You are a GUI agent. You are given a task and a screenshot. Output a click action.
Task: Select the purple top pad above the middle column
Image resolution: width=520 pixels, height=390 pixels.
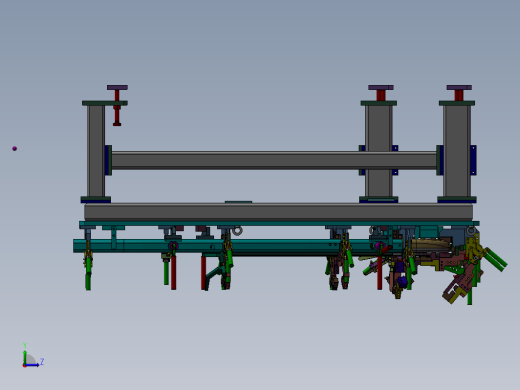pyautogui.click(x=381, y=88)
